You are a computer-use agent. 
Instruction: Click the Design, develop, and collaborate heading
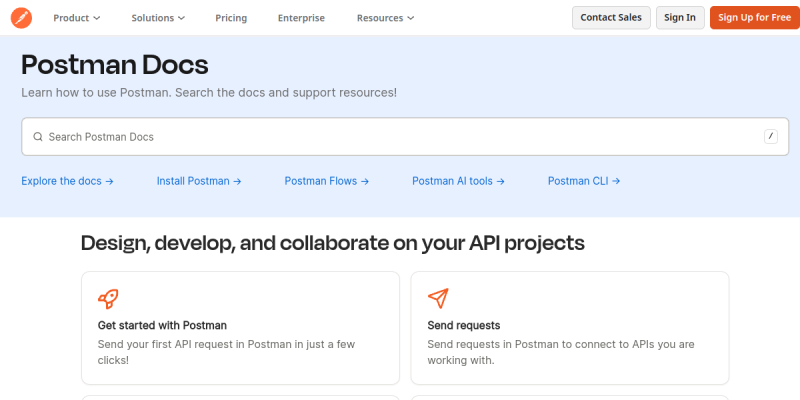[333, 243]
